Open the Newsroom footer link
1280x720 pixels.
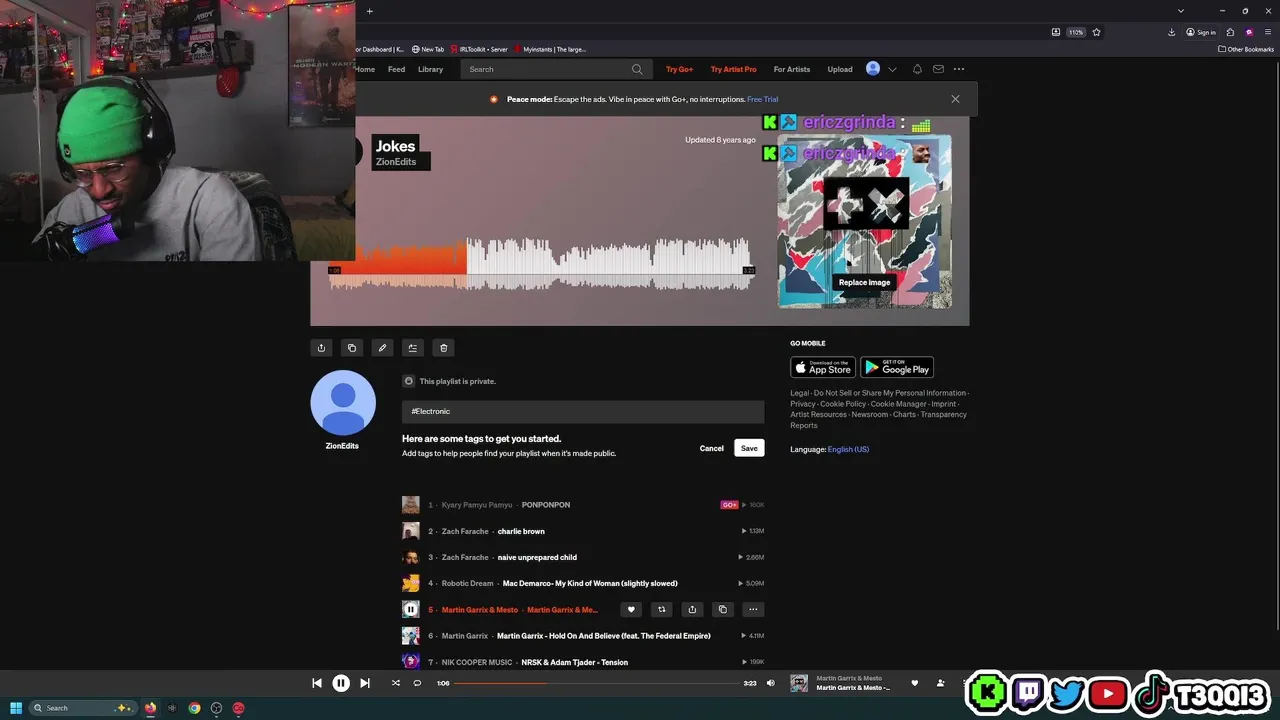click(870, 414)
